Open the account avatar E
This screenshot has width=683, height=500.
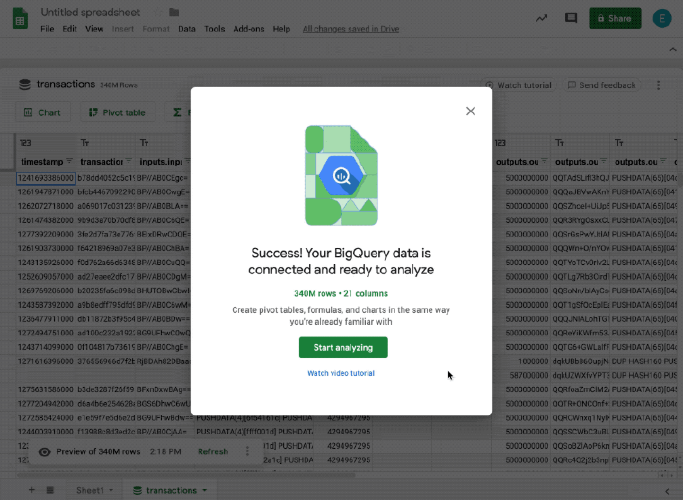[662, 18]
